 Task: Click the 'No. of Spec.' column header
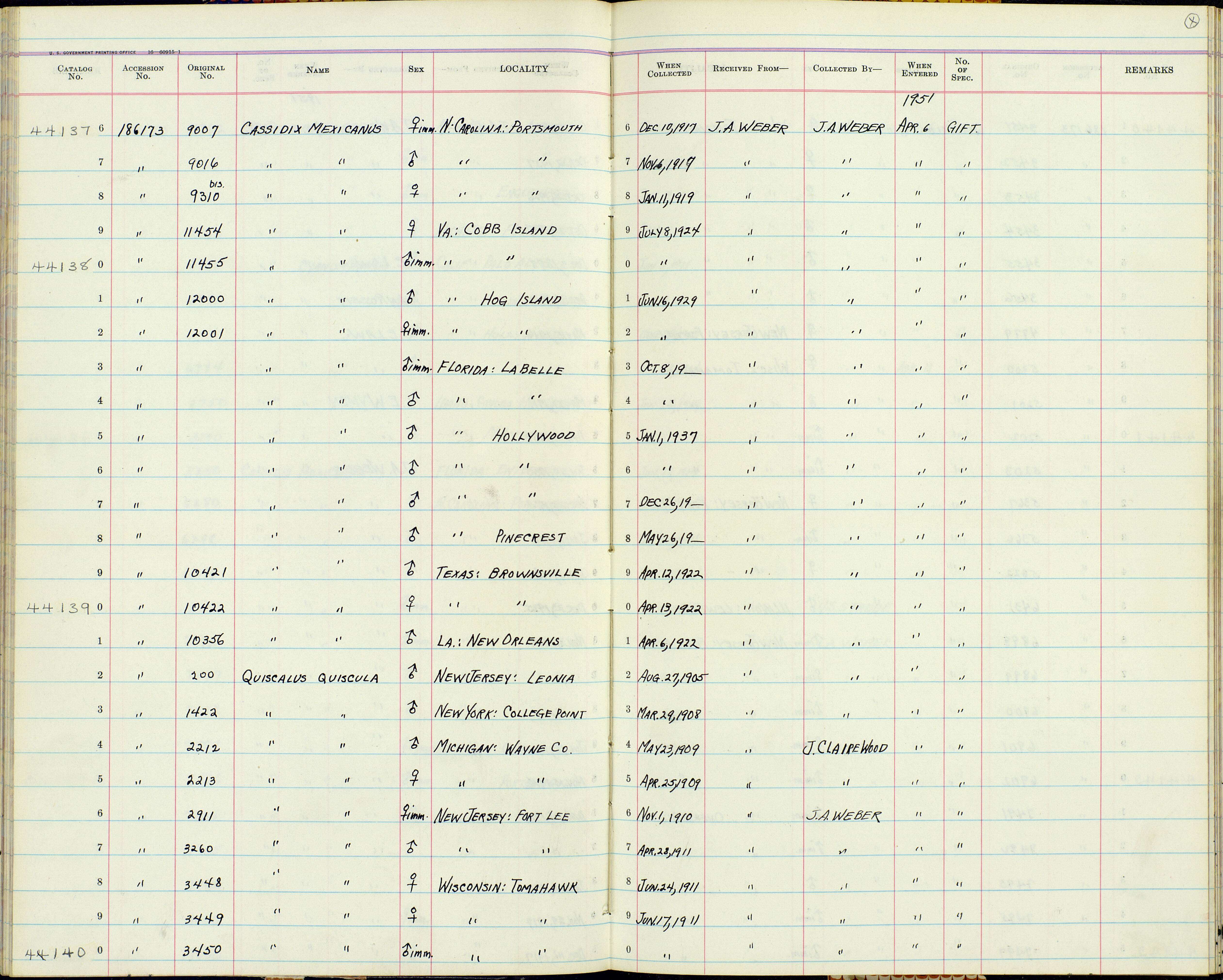tap(962, 70)
